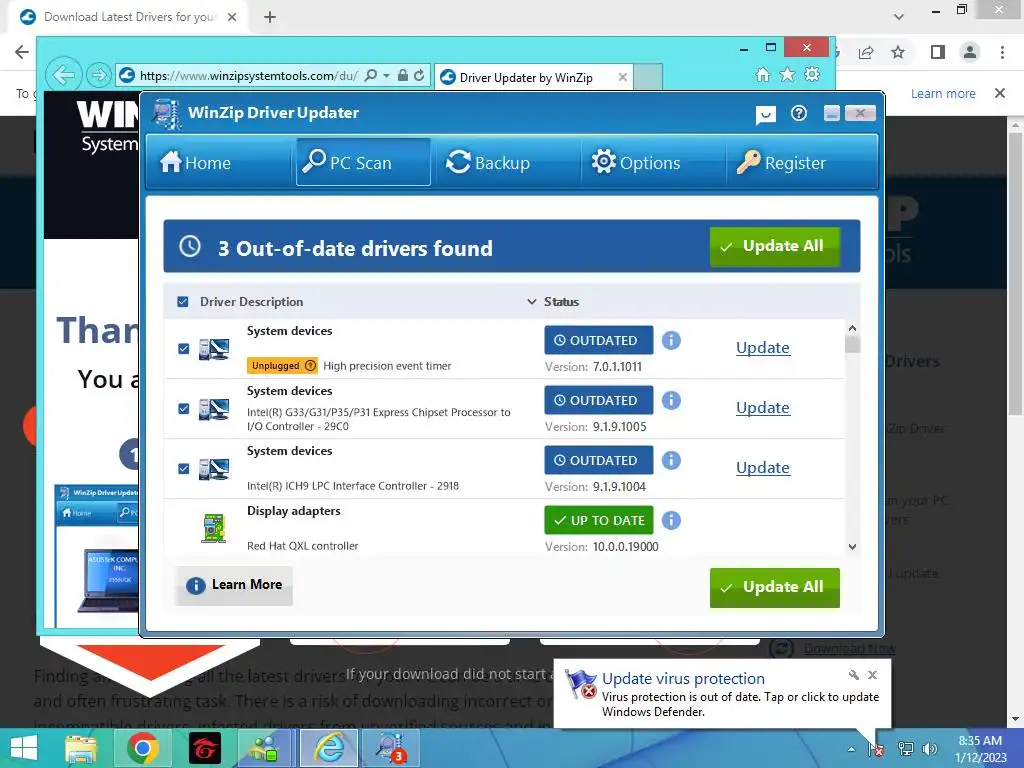Go forward in the Internet Explorer window
This screenshot has width=1024, height=768.
click(x=99, y=75)
